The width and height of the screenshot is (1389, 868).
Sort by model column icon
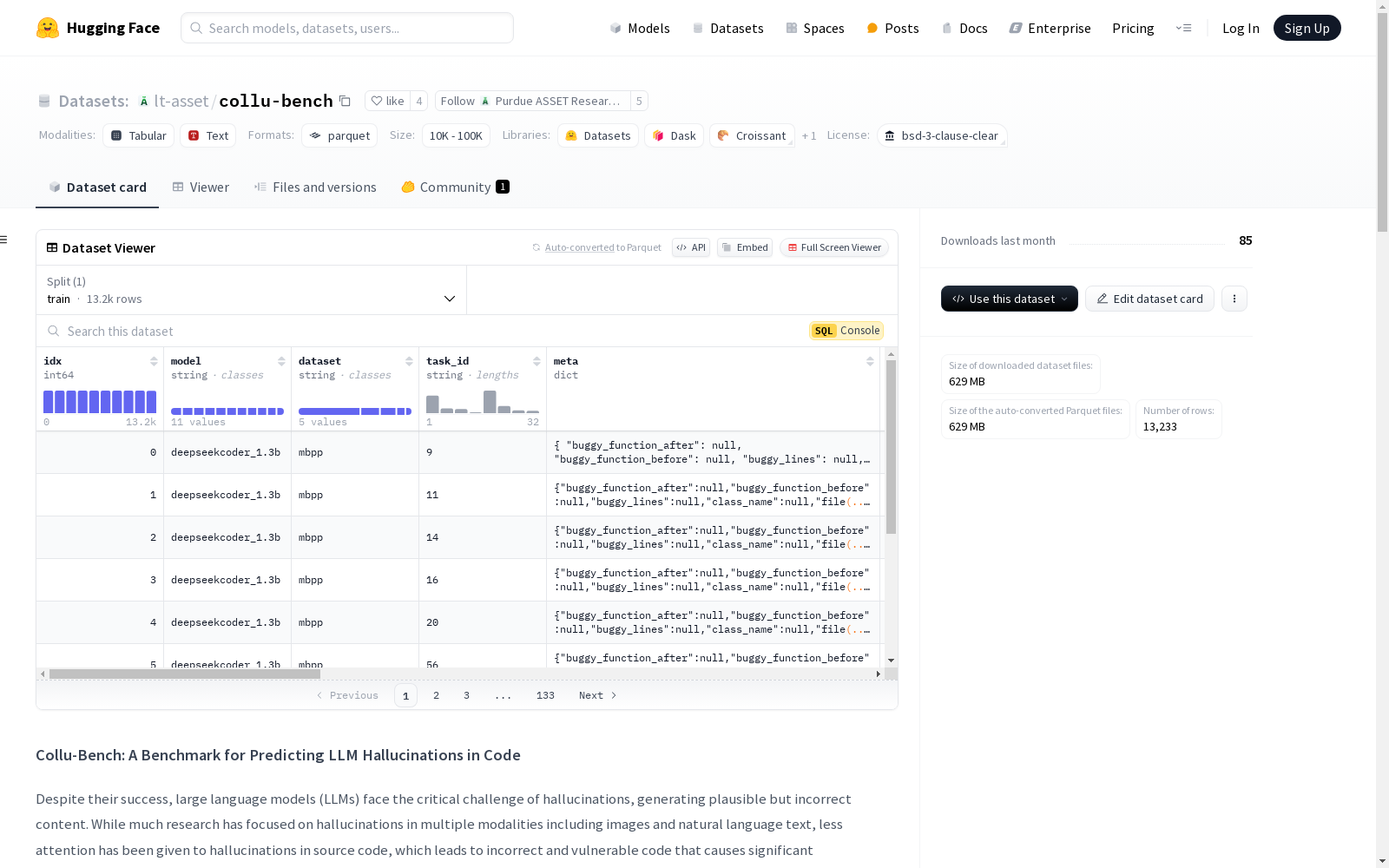click(x=281, y=361)
